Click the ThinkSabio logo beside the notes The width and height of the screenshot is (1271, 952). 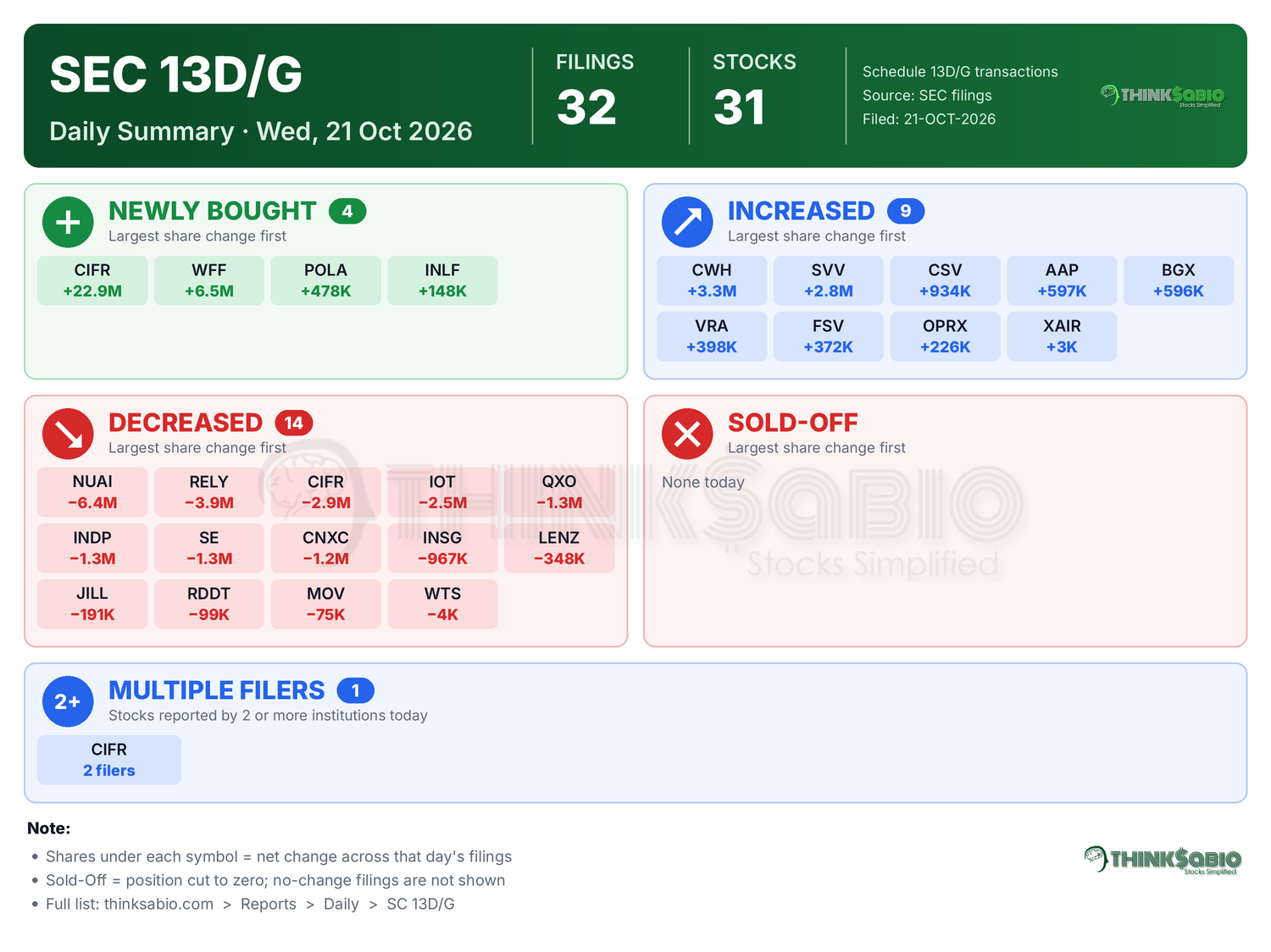point(1163,860)
